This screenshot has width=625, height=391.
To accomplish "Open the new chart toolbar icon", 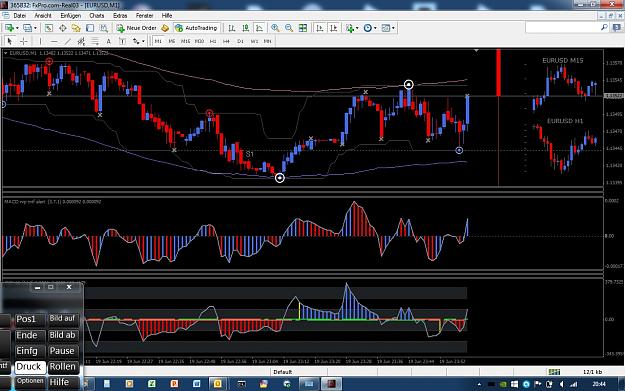I will click(x=9, y=28).
